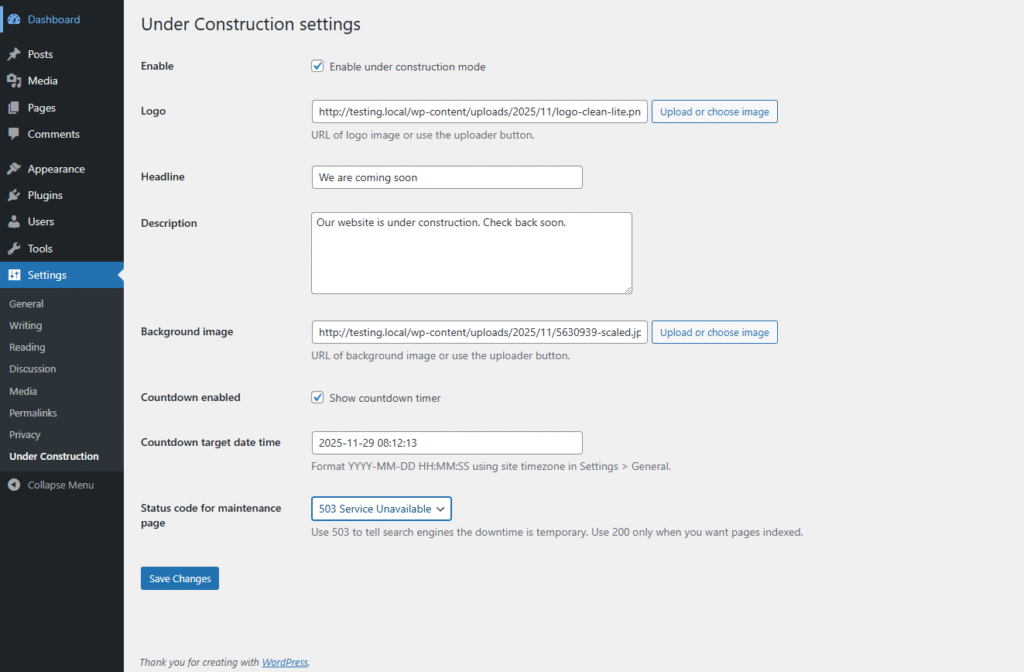Click the Posts pushpin icon
The image size is (1024, 672).
point(13,54)
